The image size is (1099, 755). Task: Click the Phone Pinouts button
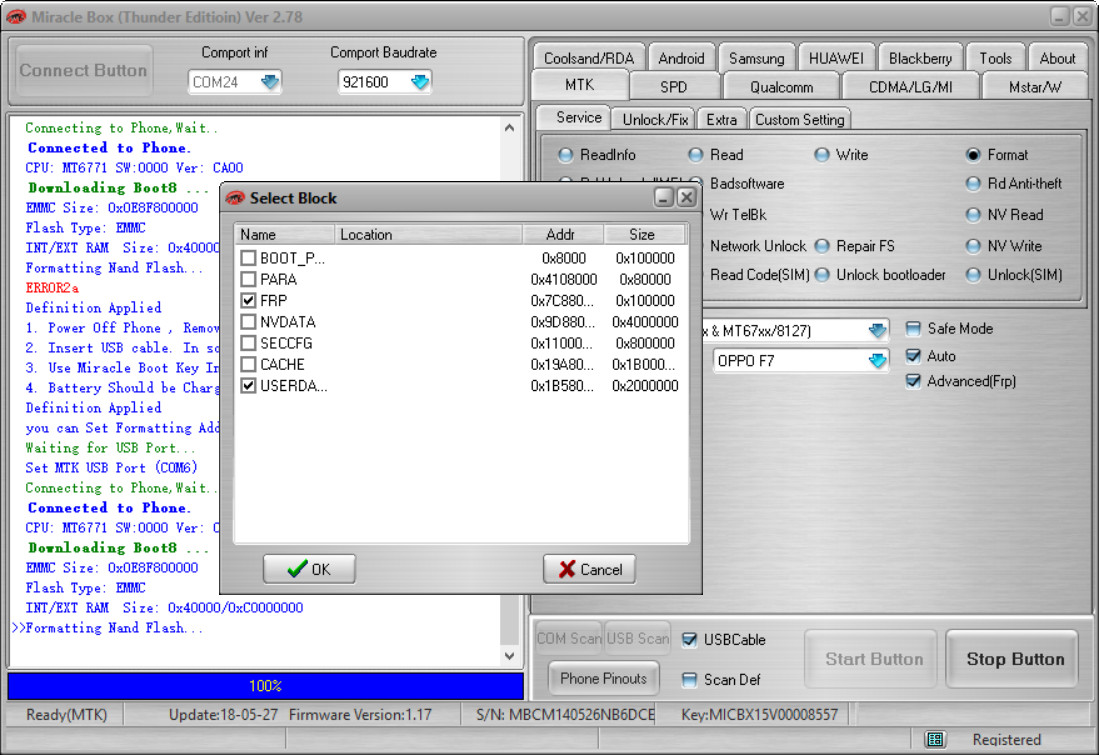(603, 678)
